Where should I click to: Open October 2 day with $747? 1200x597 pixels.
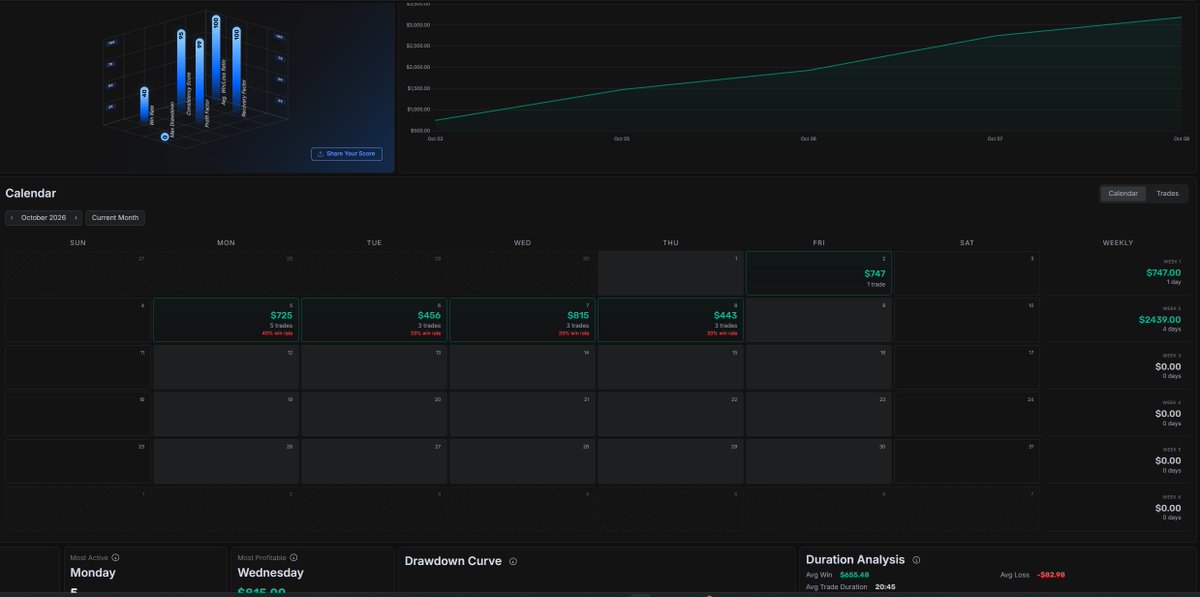818,273
